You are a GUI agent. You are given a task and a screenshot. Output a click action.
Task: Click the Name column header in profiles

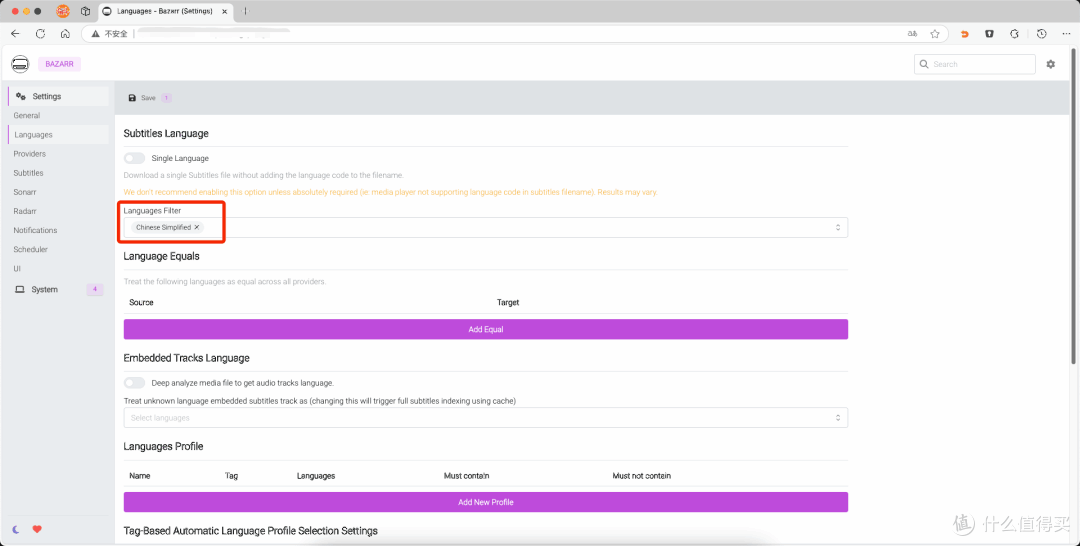tap(140, 476)
